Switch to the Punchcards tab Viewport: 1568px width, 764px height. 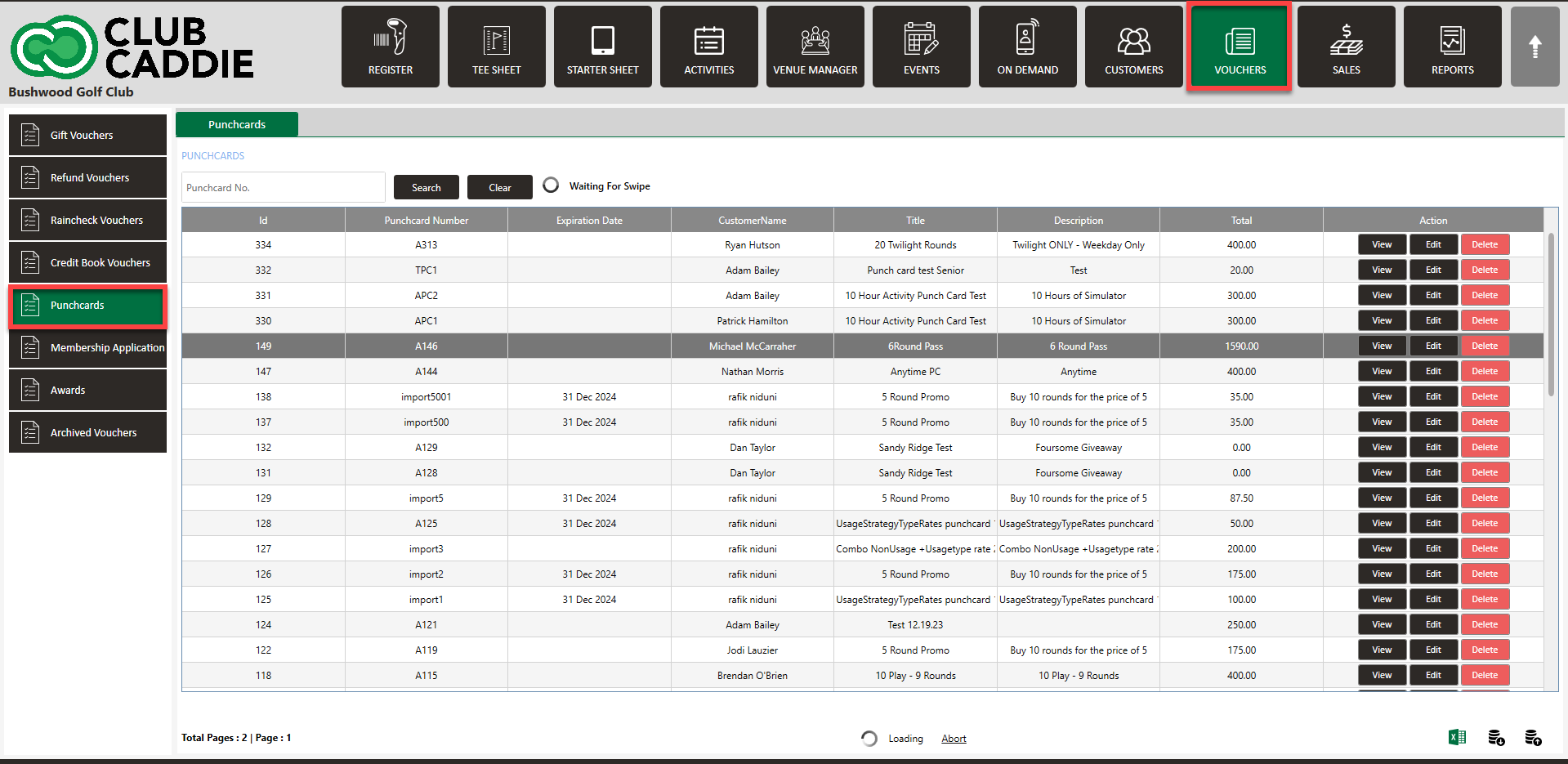[x=237, y=124]
